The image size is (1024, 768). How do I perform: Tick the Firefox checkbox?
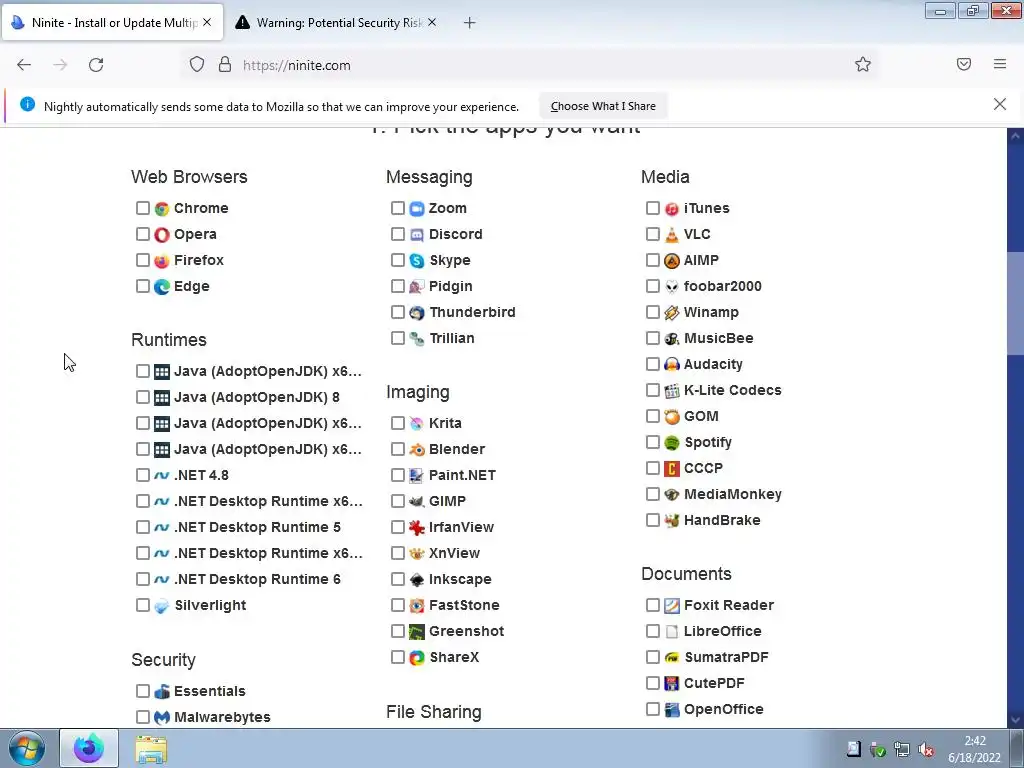coord(142,260)
